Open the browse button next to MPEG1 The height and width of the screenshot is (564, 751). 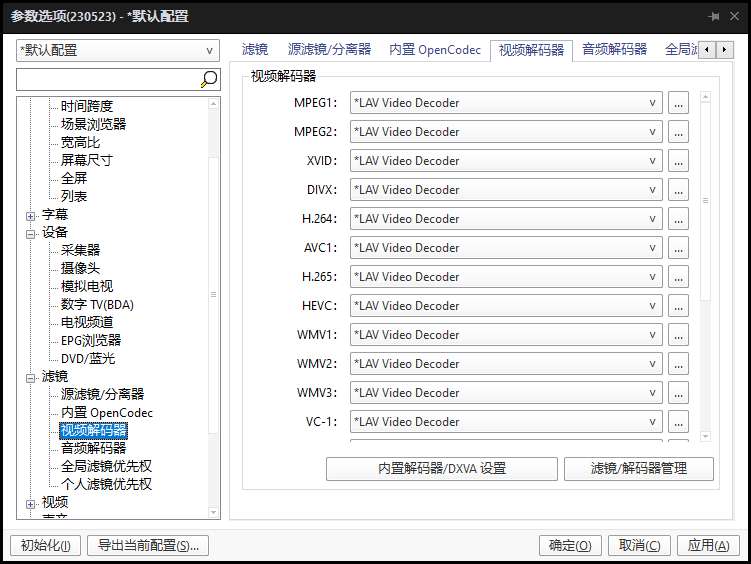coord(678,103)
